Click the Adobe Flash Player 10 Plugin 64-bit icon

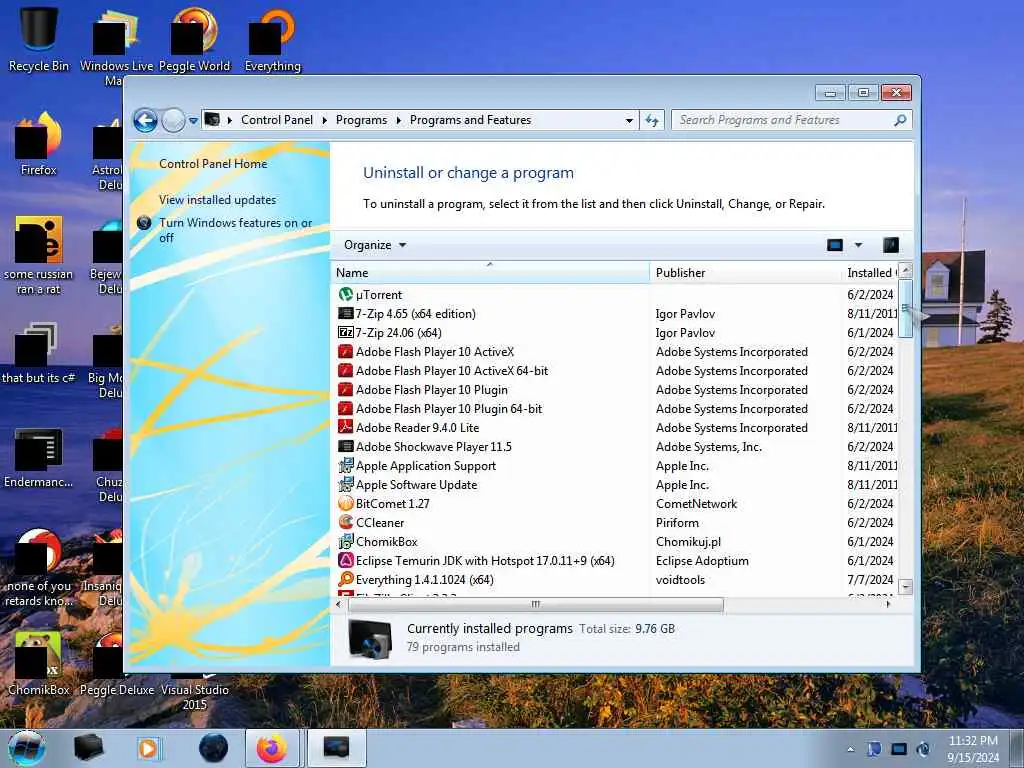tap(345, 408)
